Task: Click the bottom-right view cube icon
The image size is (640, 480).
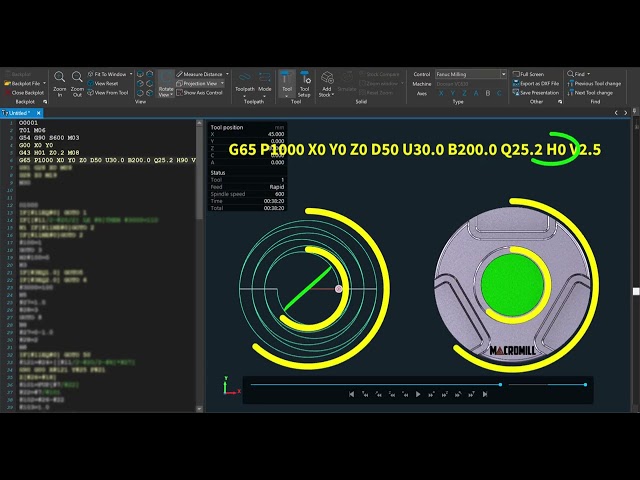Action: point(150,93)
